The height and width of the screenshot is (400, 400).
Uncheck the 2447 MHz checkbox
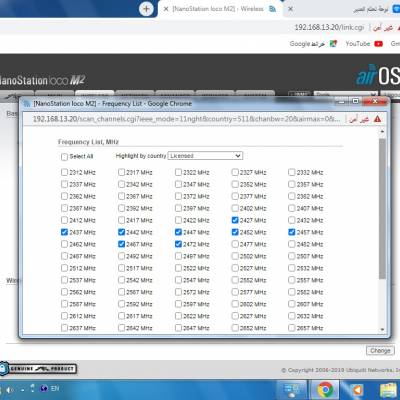[178, 232]
